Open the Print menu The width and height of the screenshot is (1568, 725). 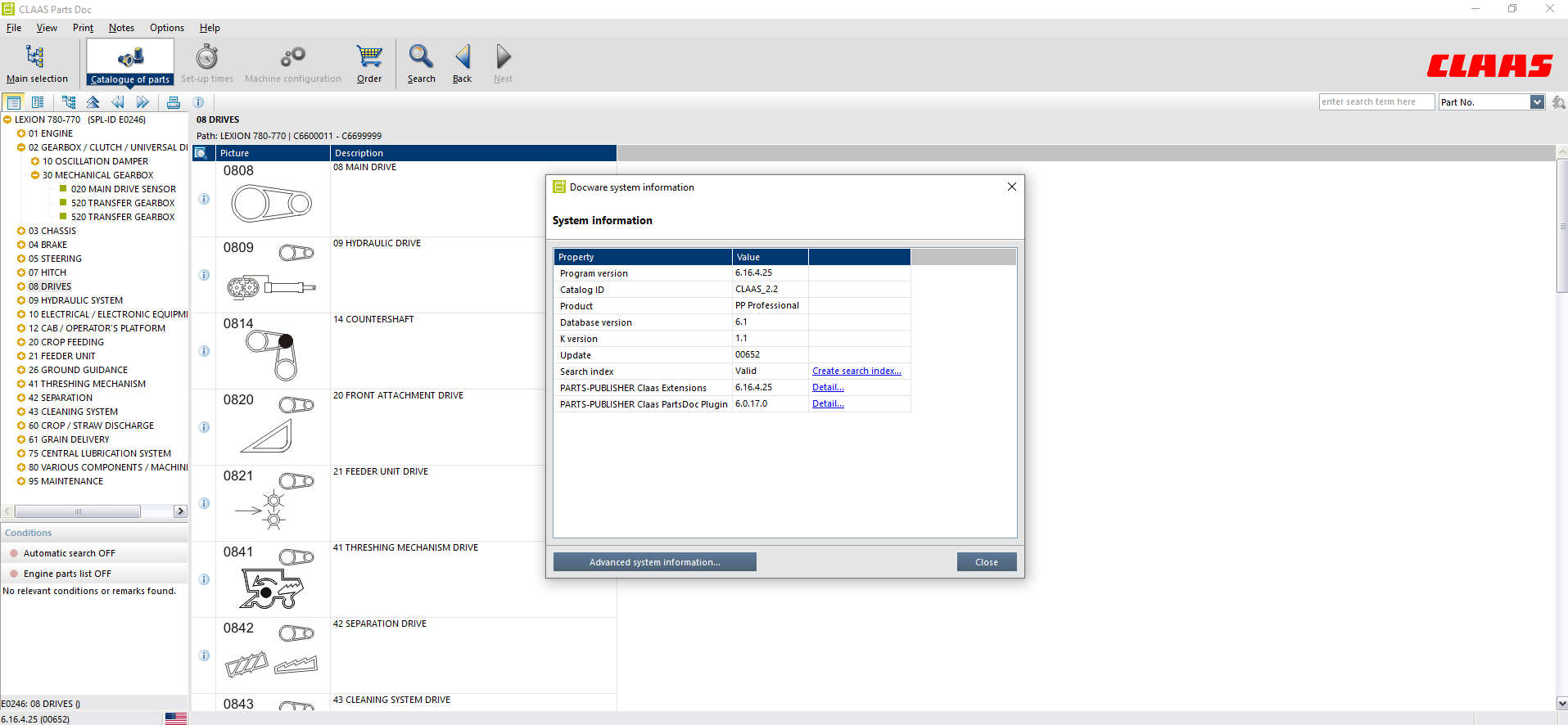83,28
